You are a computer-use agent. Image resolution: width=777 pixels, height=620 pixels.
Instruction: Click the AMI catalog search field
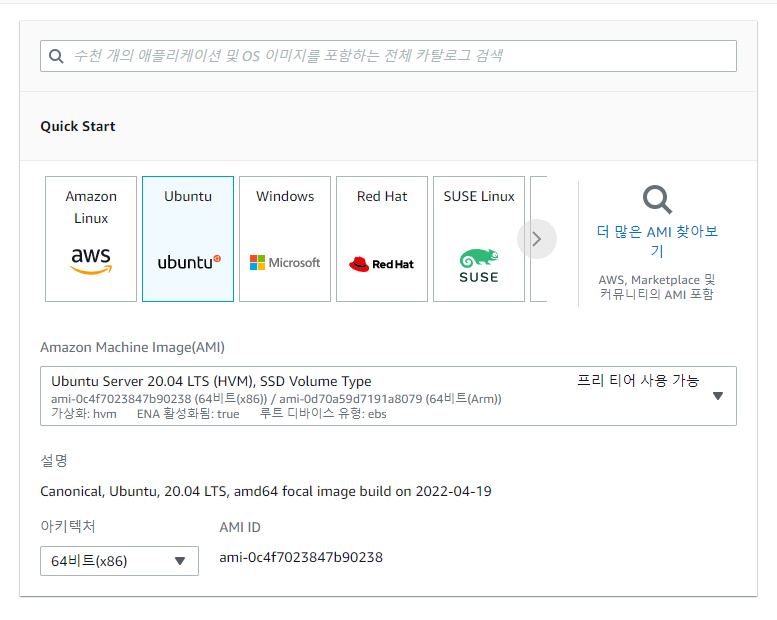click(388, 56)
